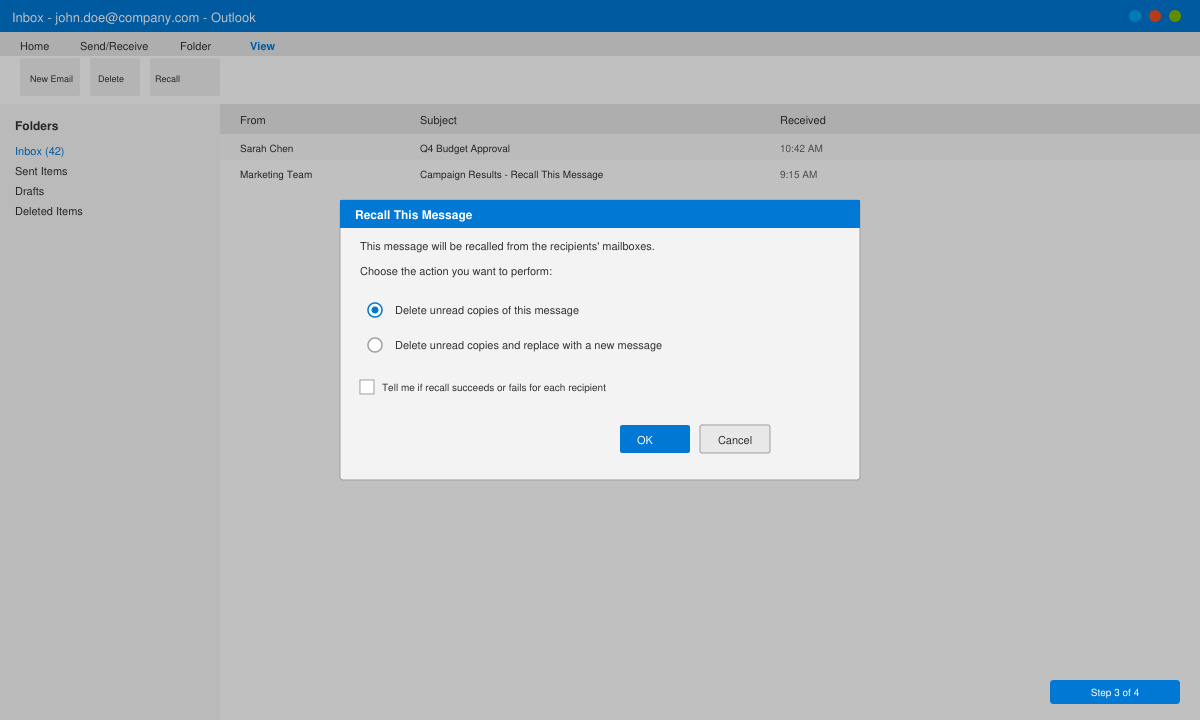Screen dimensions: 1200x720
Task: Open the Sent Items folder
Action: pos(41,171)
